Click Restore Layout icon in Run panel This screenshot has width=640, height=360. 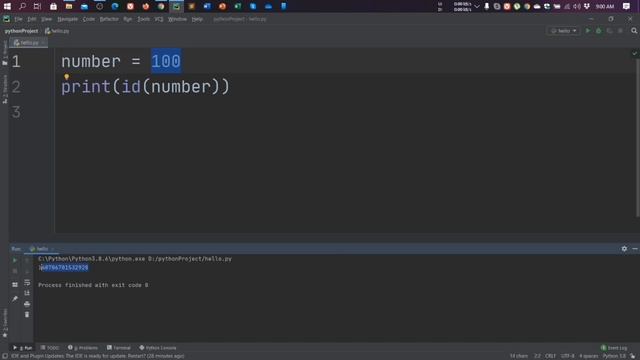click(15, 285)
